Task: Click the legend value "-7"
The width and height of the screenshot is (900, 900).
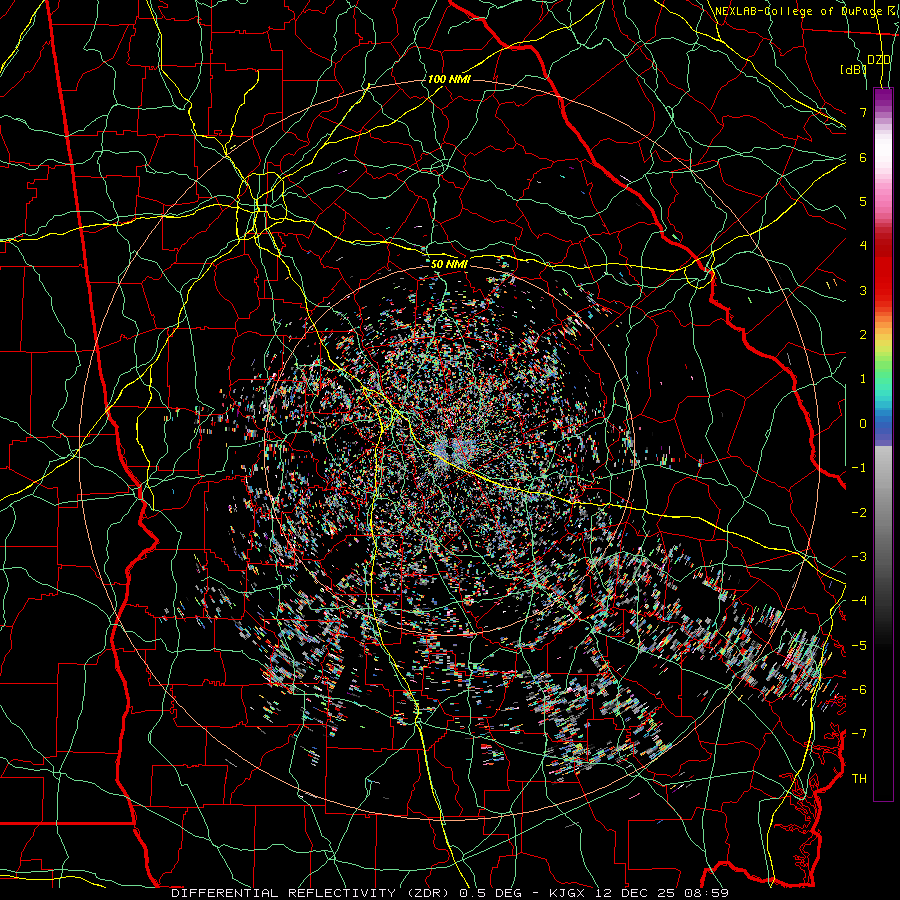Action: (859, 734)
